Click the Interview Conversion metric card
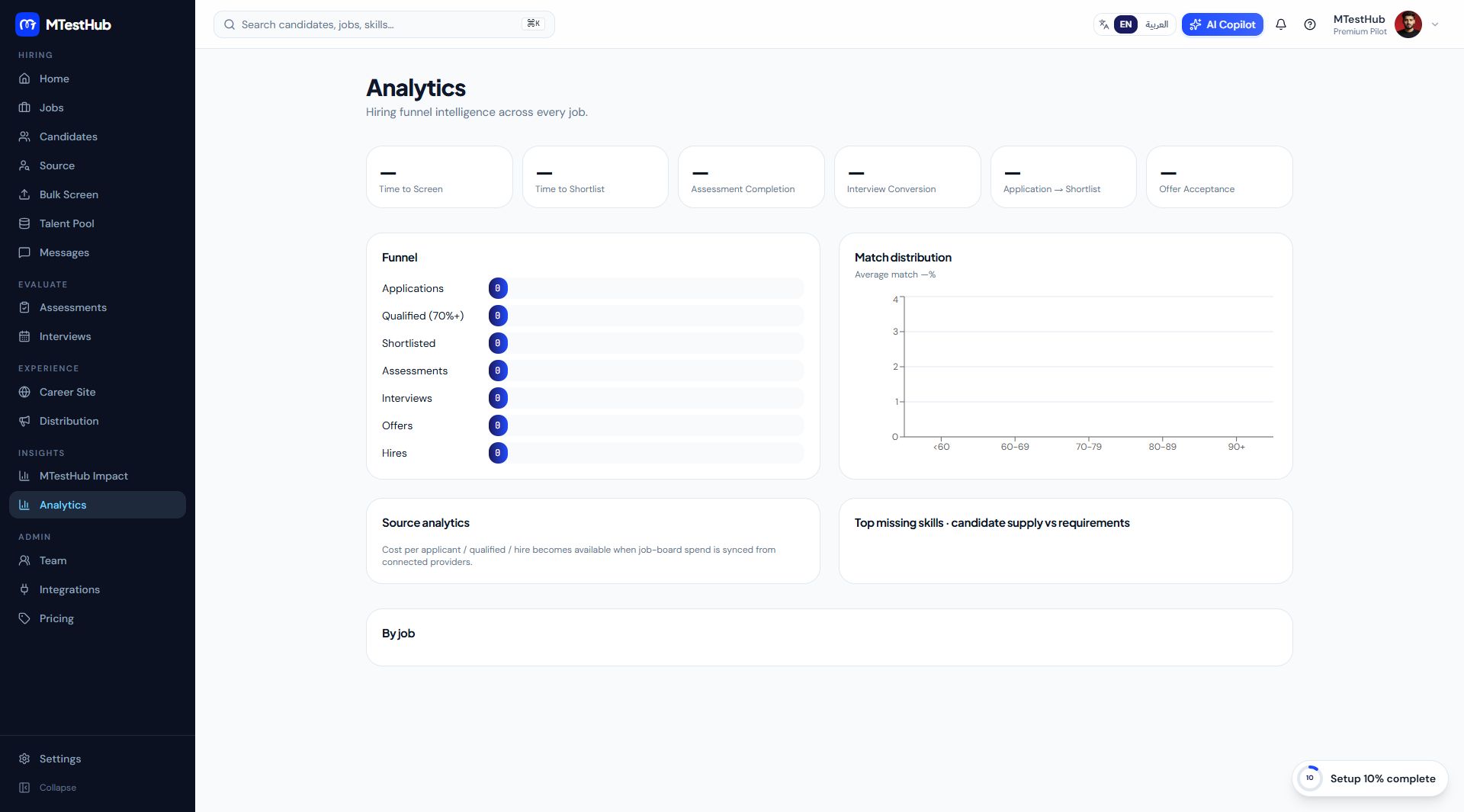The image size is (1464, 812). [x=907, y=177]
